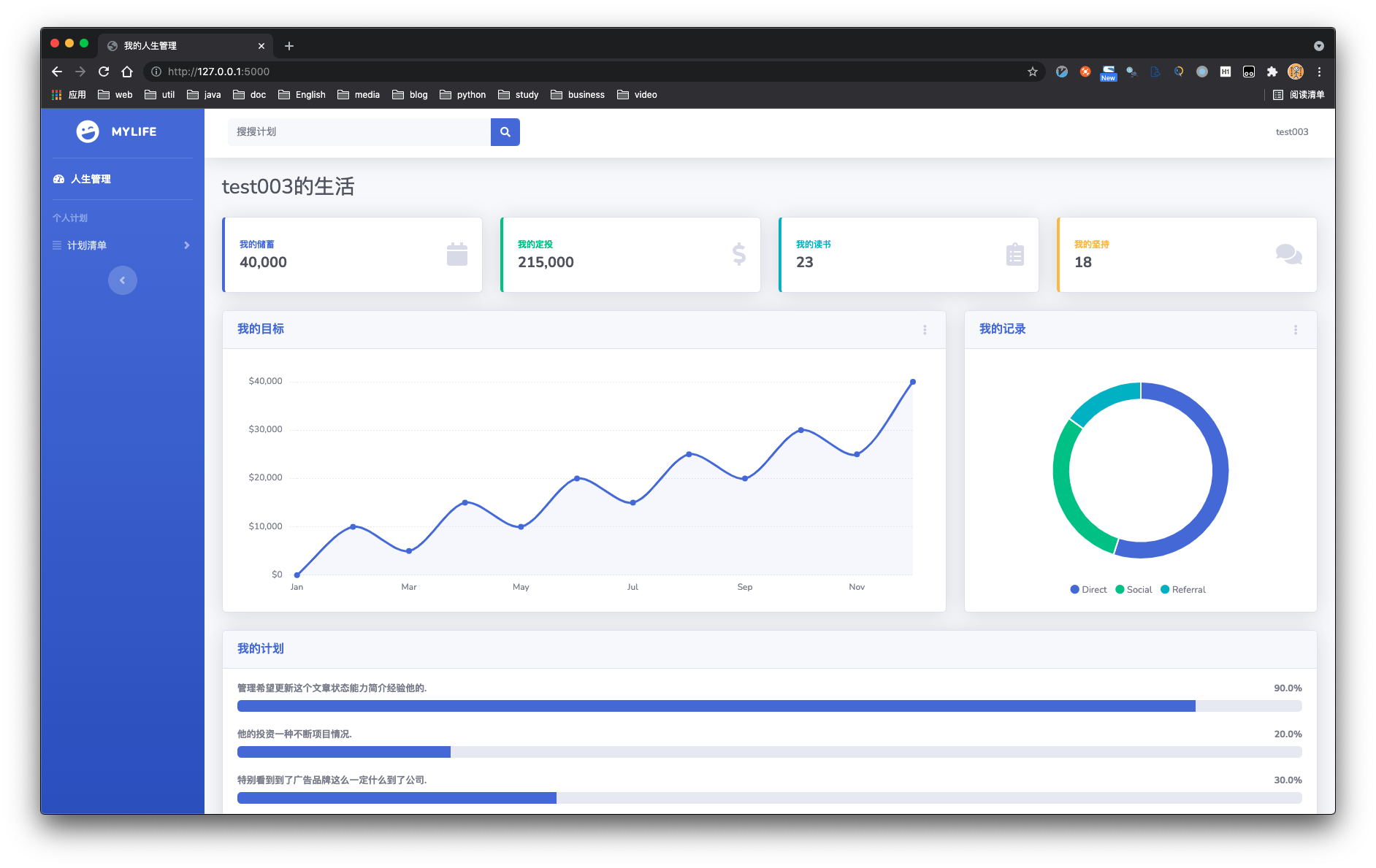The height and width of the screenshot is (868, 1376).
Task: Click the browser home icon
Action: [127, 72]
